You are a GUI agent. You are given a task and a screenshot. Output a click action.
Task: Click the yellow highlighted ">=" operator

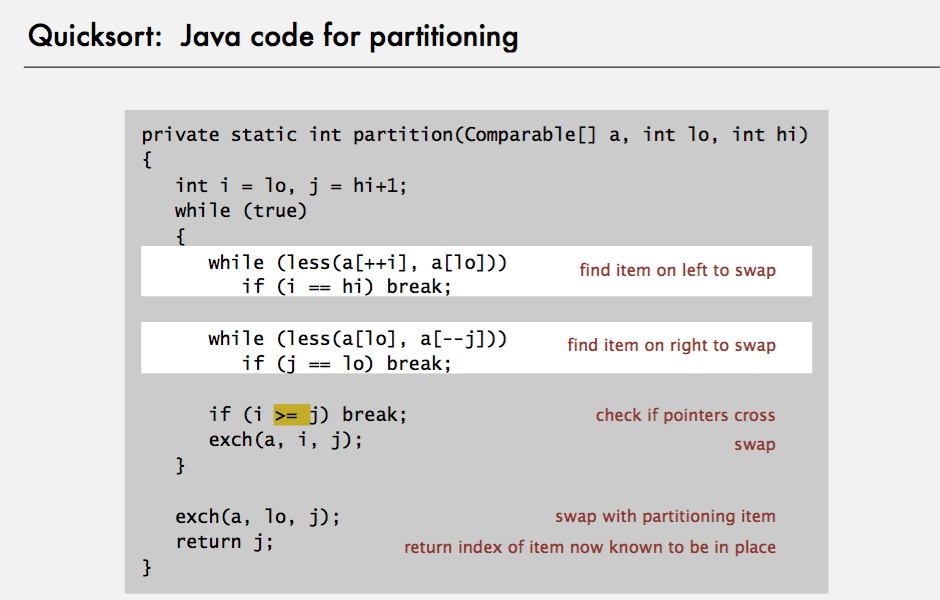point(291,414)
